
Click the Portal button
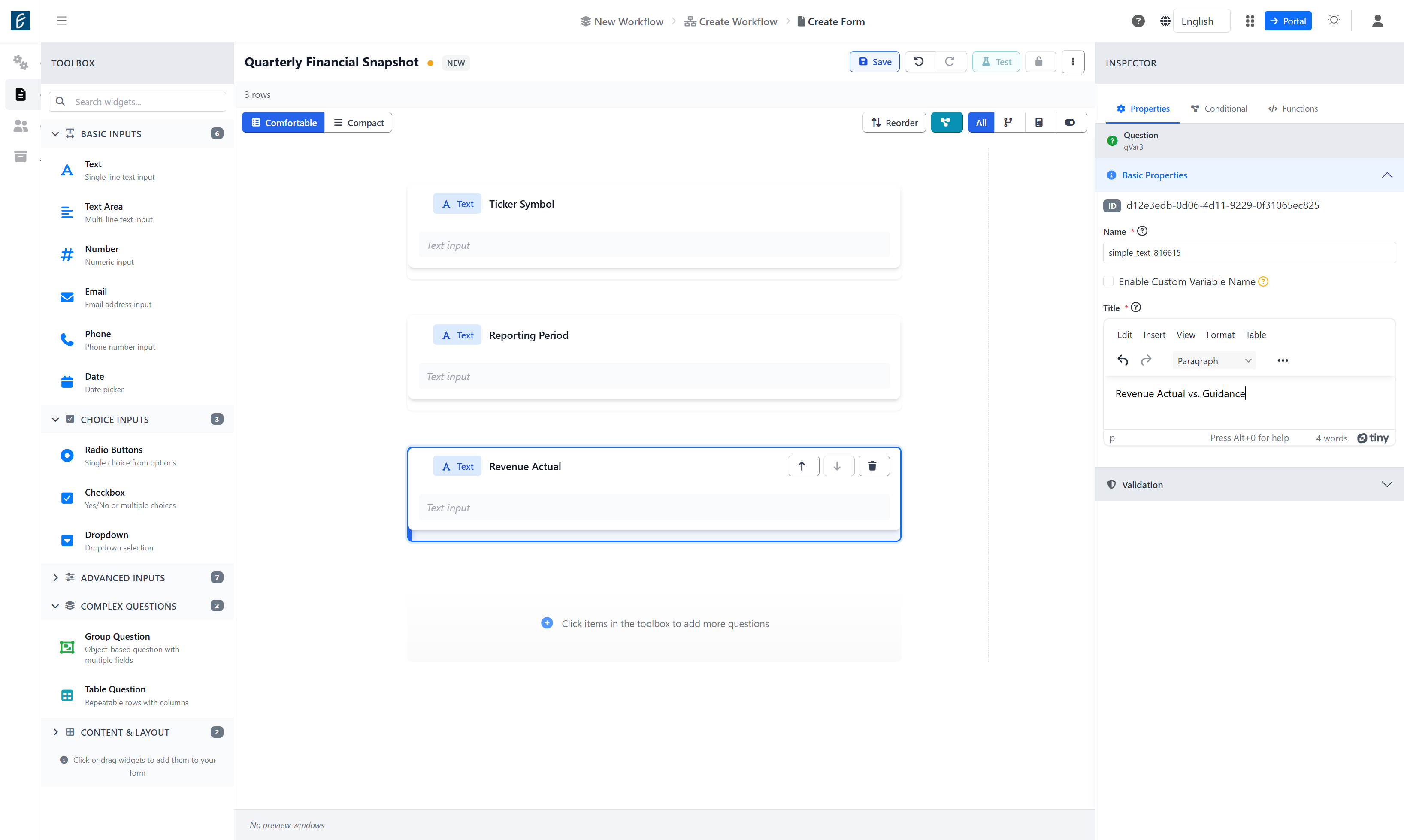click(1287, 21)
